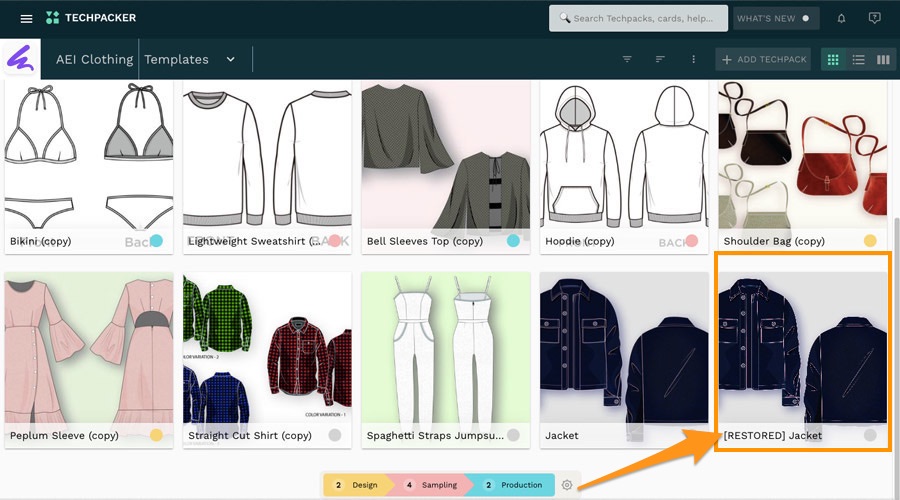The image size is (900, 500).
Task: Click the filter techpacks icon
Action: 627,59
